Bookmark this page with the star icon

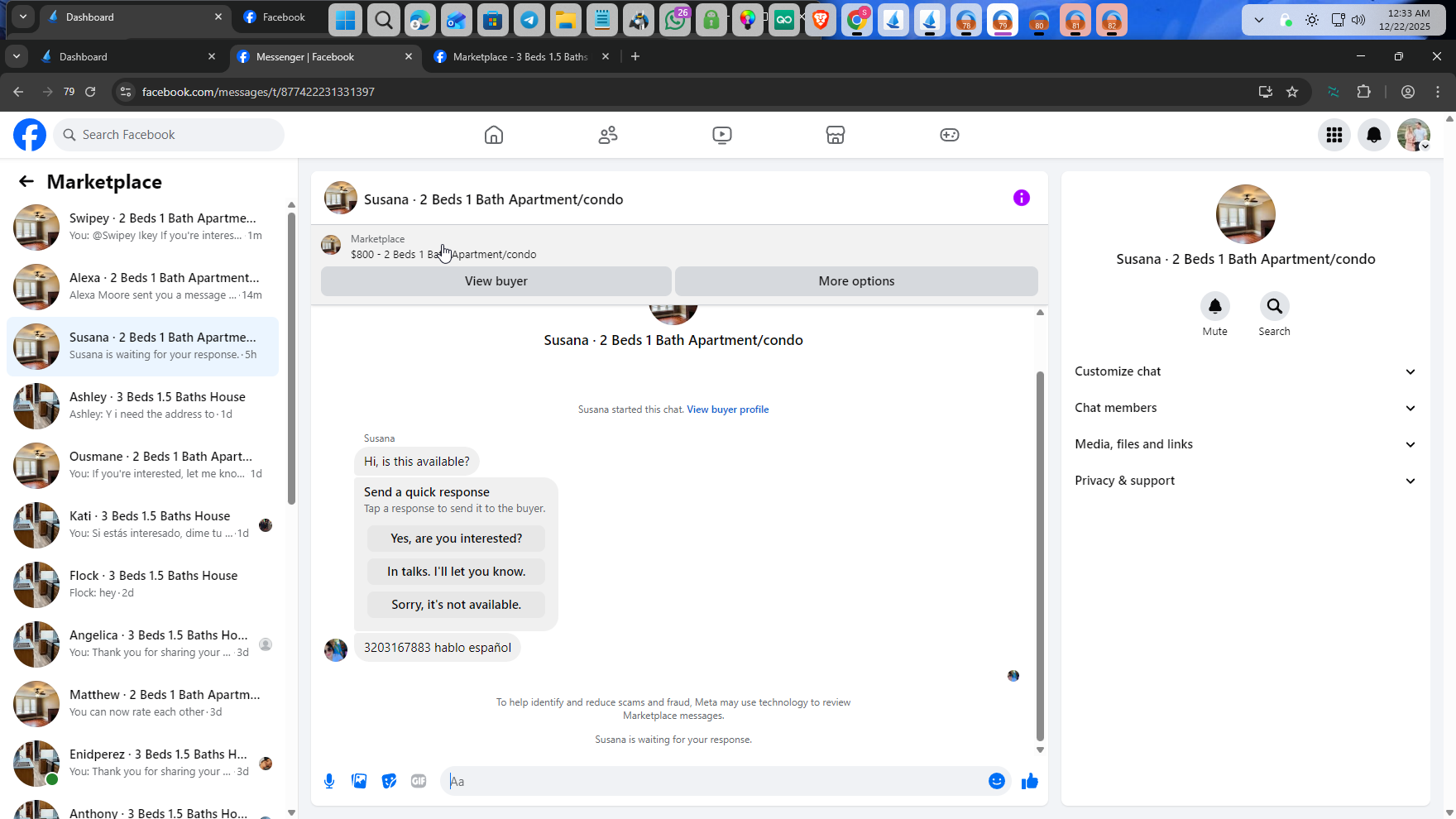(x=1292, y=92)
